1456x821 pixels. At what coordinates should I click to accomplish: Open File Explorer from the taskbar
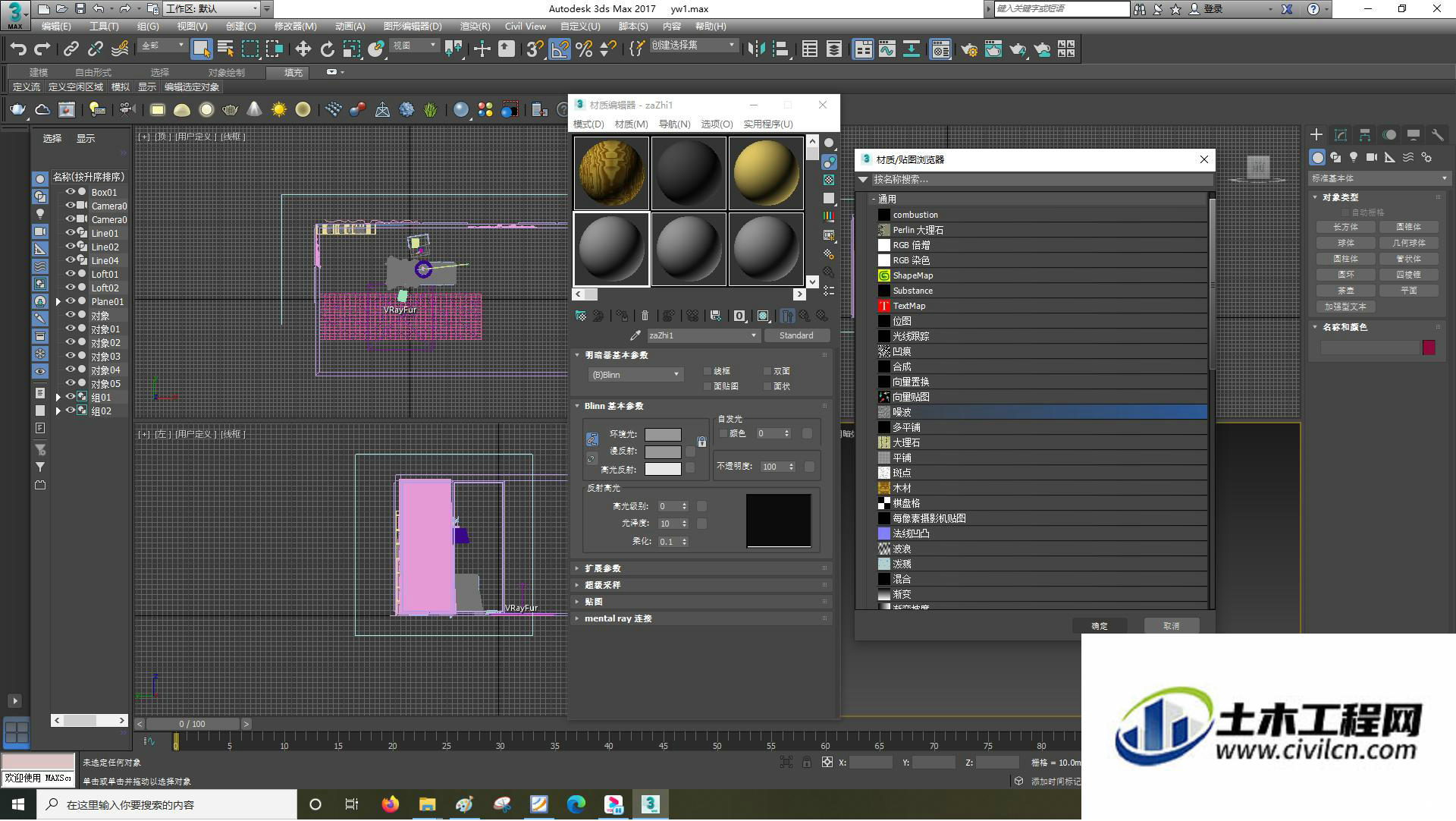pos(427,805)
